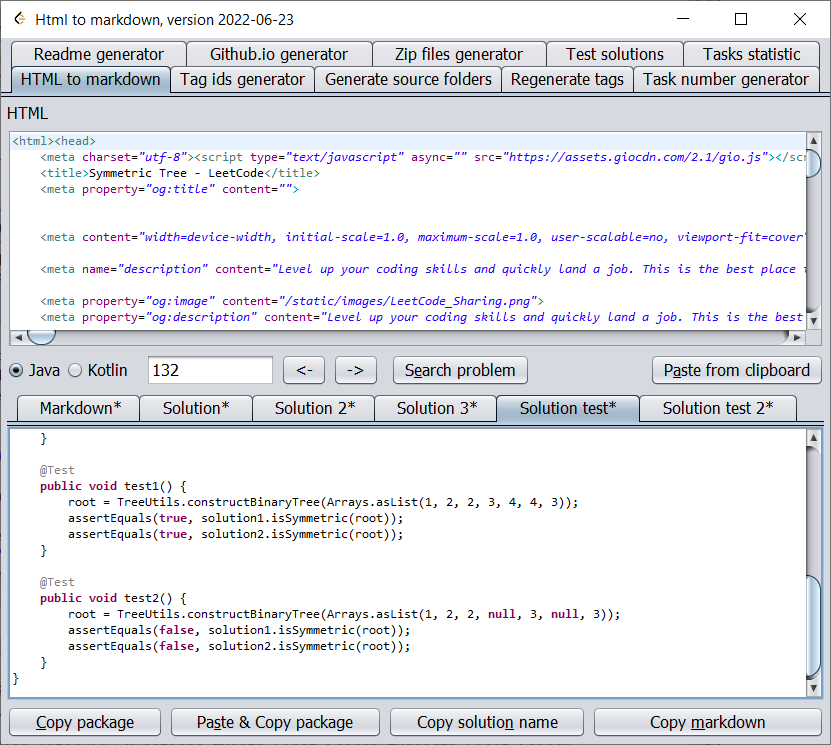
Task: Open the Readme generator tab
Action: pyautogui.click(x=99, y=54)
